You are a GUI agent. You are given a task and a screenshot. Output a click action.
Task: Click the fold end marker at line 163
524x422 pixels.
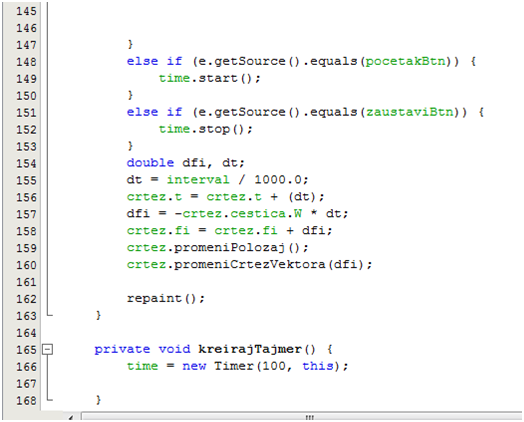(x=49, y=313)
